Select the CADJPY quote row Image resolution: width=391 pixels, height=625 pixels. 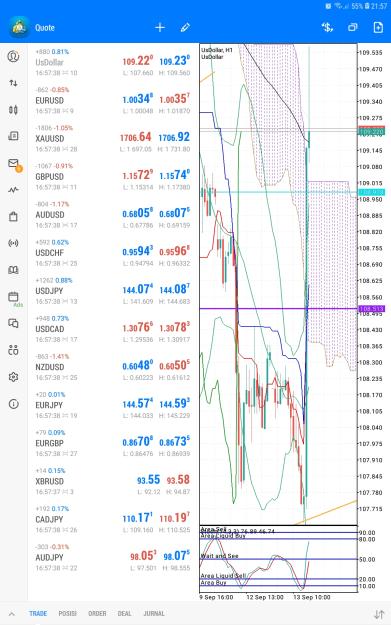[x=113, y=519]
